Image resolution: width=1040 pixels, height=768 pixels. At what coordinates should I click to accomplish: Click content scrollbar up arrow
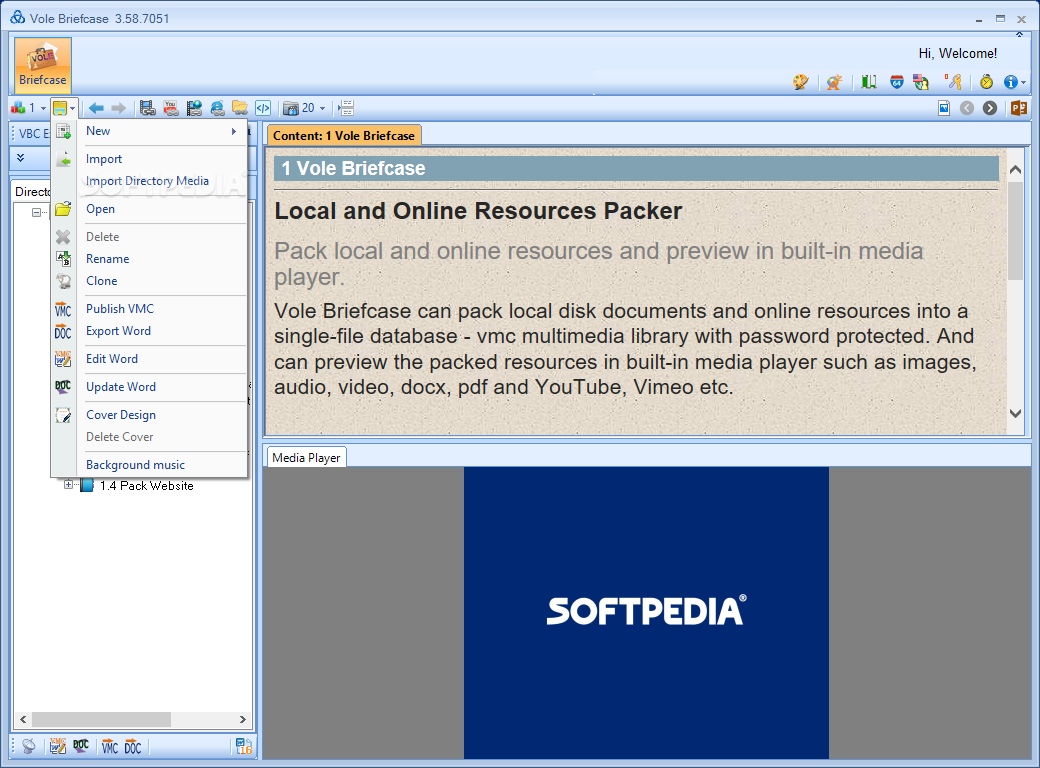(1015, 170)
